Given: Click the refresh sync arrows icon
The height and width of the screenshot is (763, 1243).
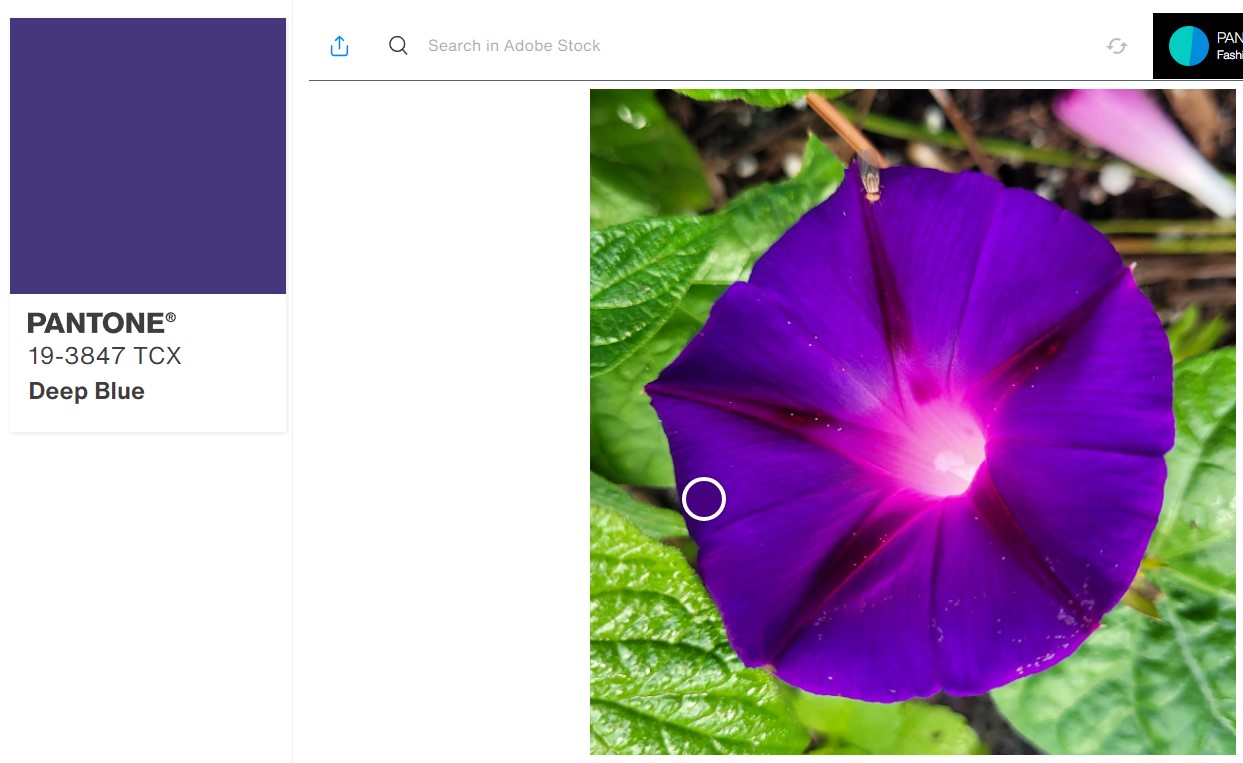Looking at the screenshot, I should click(x=1117, y=46).
